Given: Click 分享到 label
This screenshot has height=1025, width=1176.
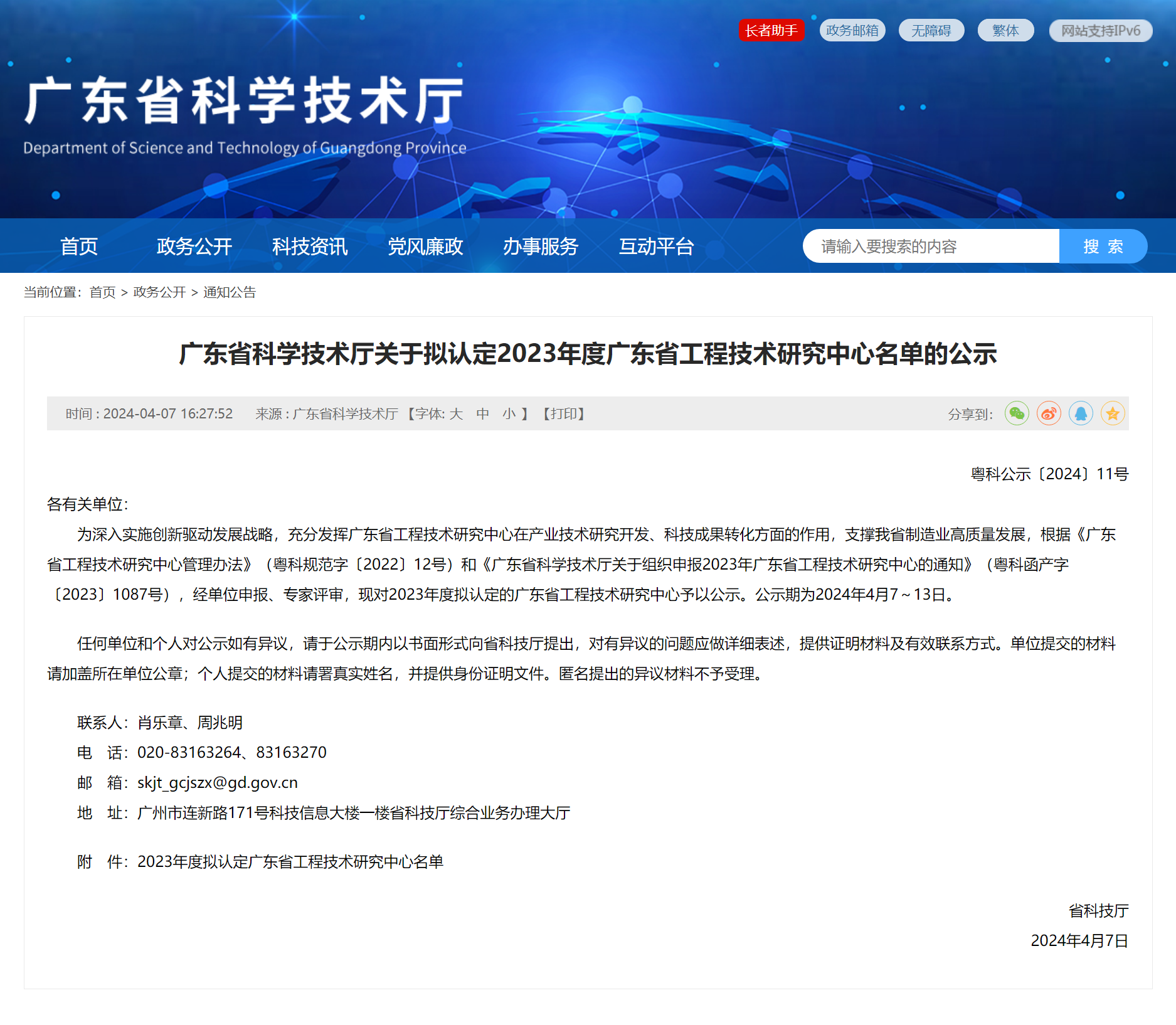Looking at the screenshot, I should tap(970, 414).
